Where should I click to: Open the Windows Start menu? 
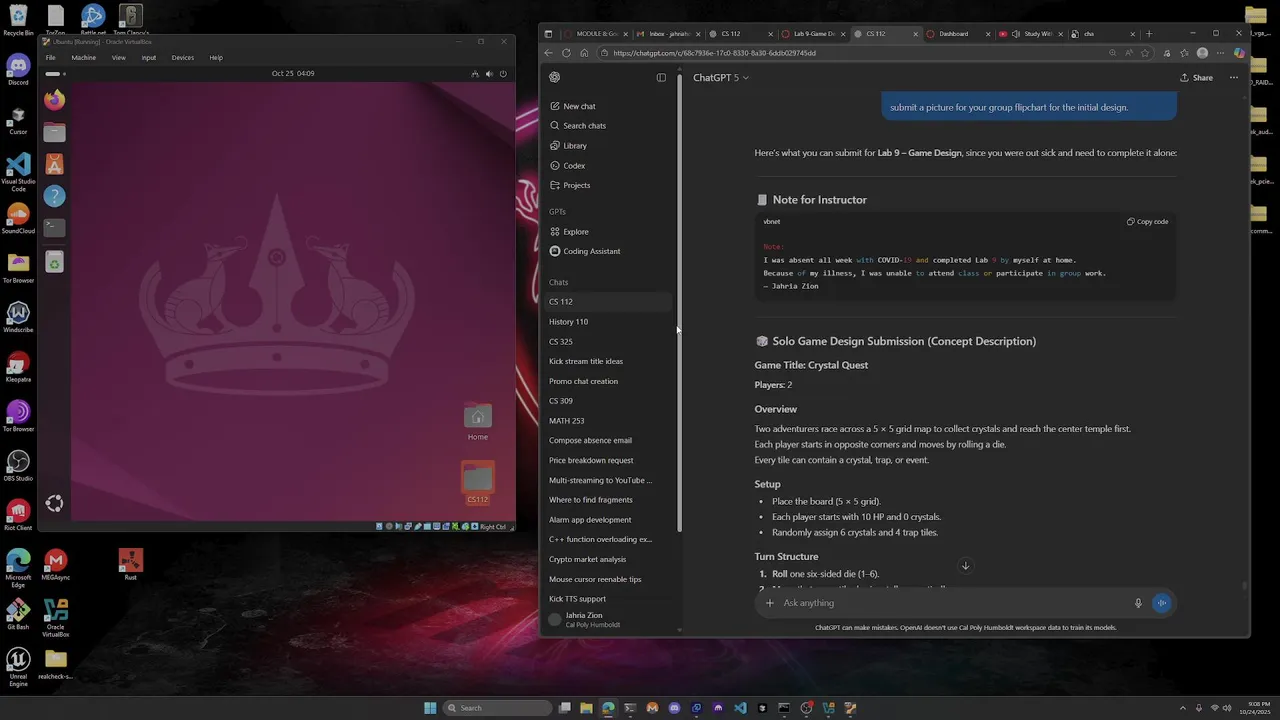point(430,708)
